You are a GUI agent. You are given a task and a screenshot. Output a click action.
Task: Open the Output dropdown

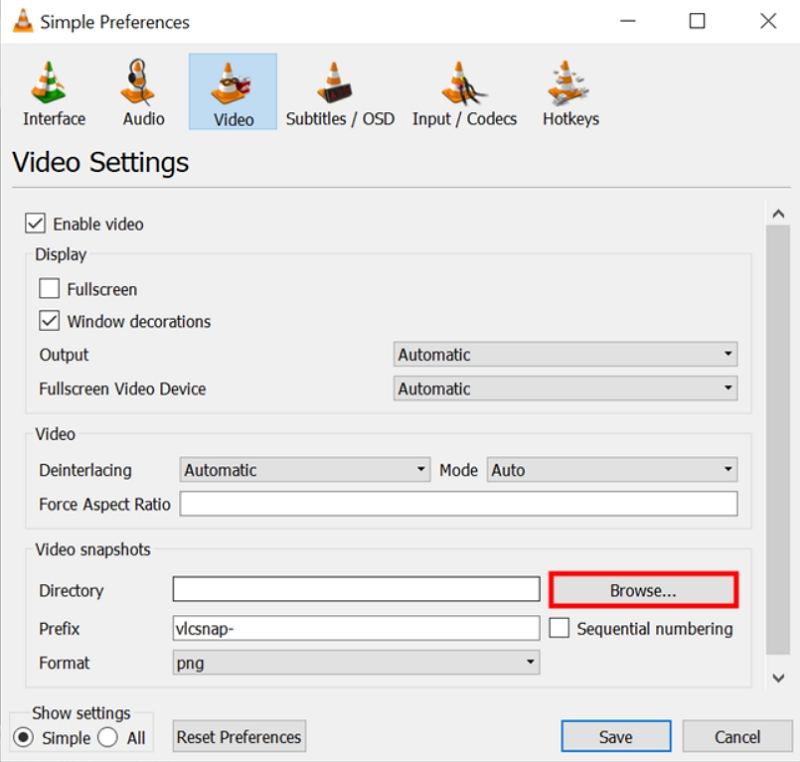pos(728,354)
